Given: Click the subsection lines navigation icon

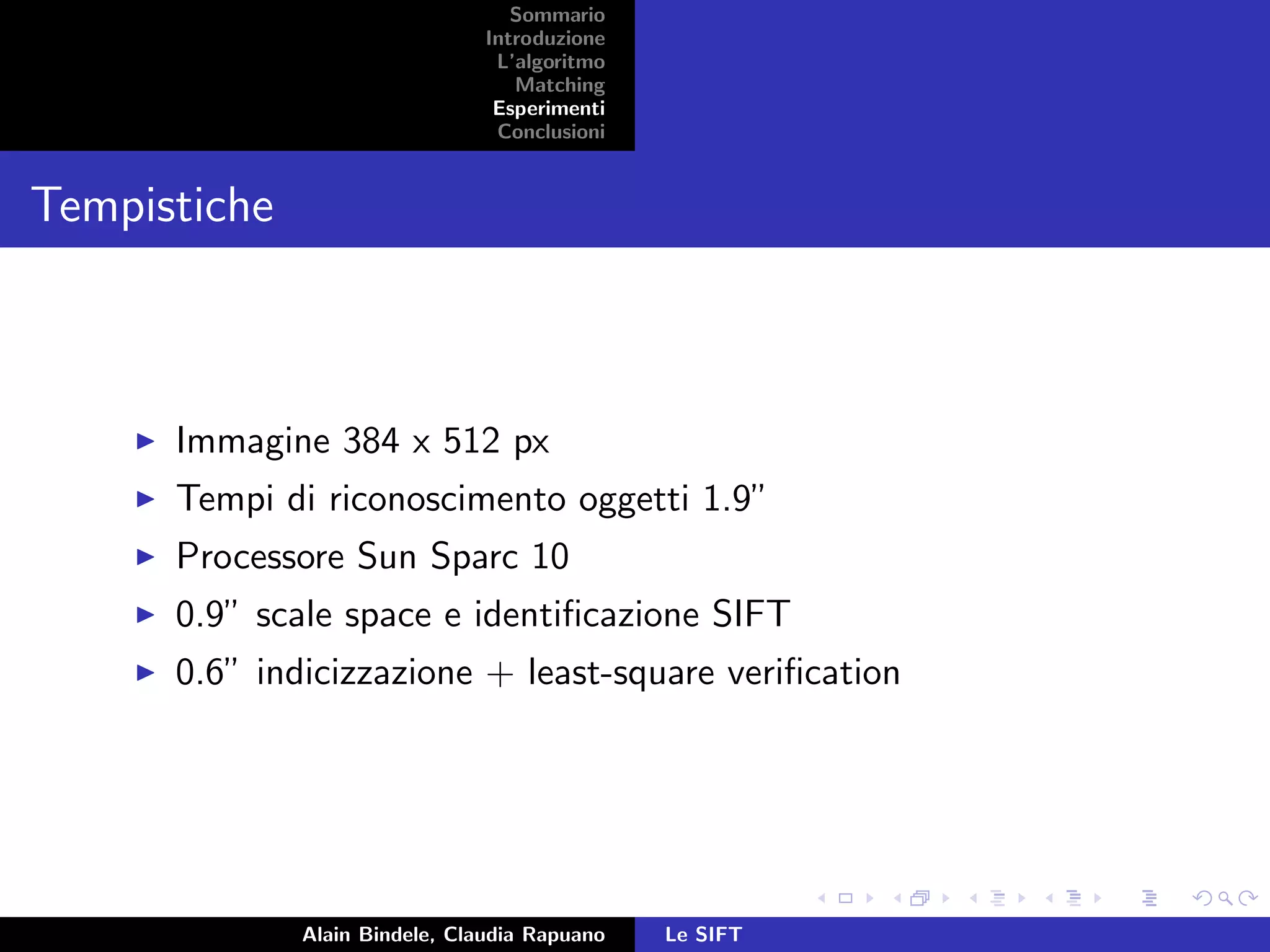Looking at the screenshot, I should pyautogui.click(x=998, y=898).
